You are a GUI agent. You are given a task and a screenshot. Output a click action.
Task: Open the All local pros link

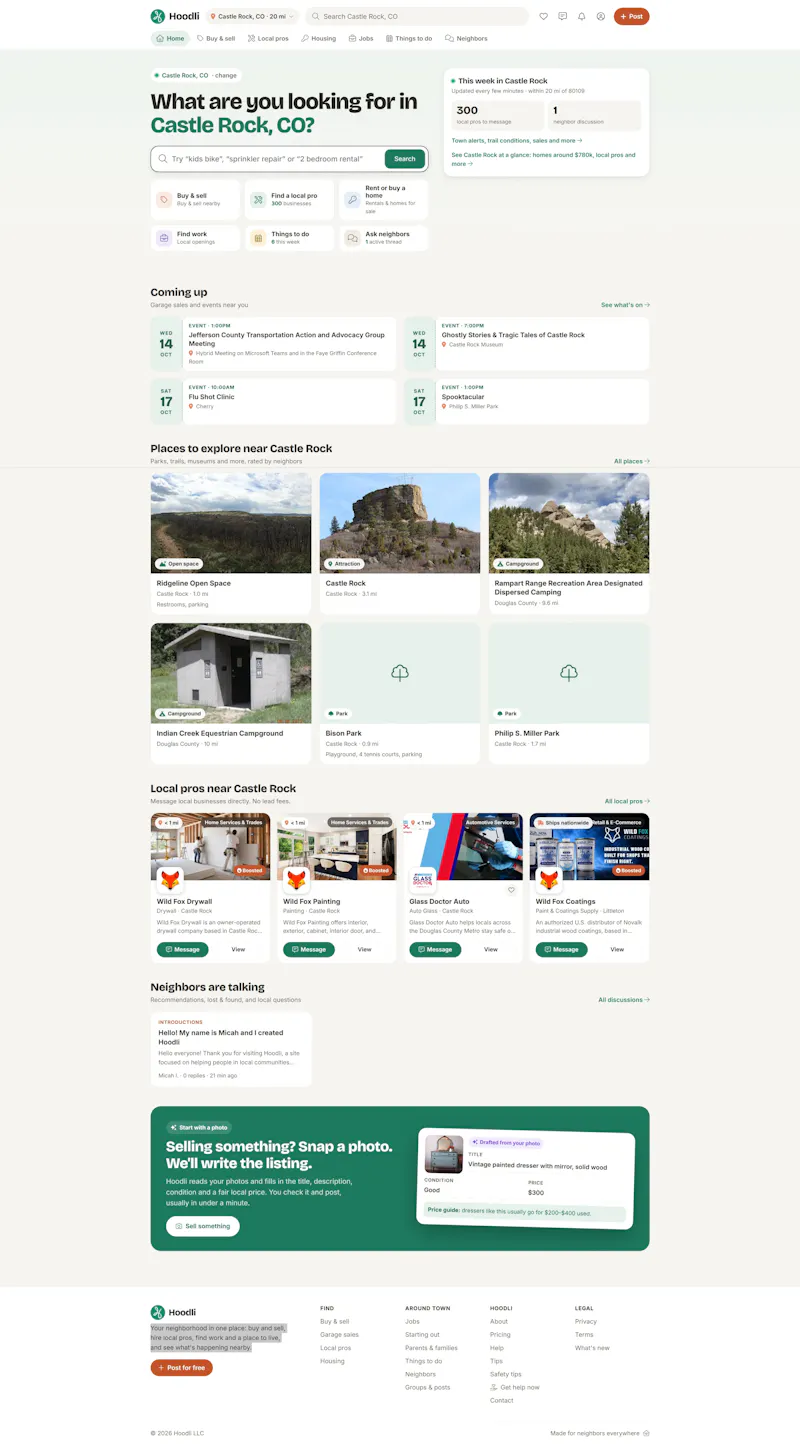click(627, 801)
